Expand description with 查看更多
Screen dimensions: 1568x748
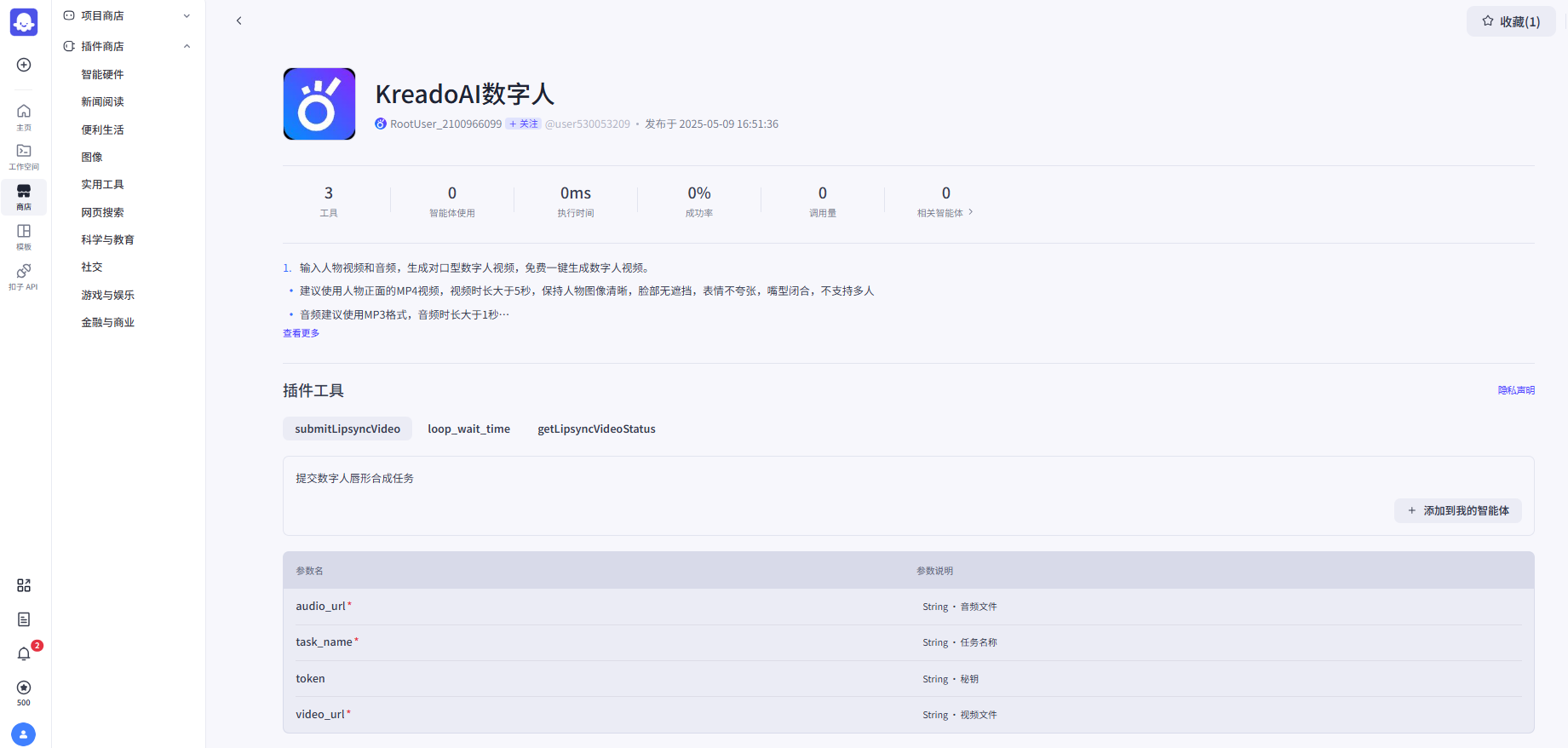(301, 333)
